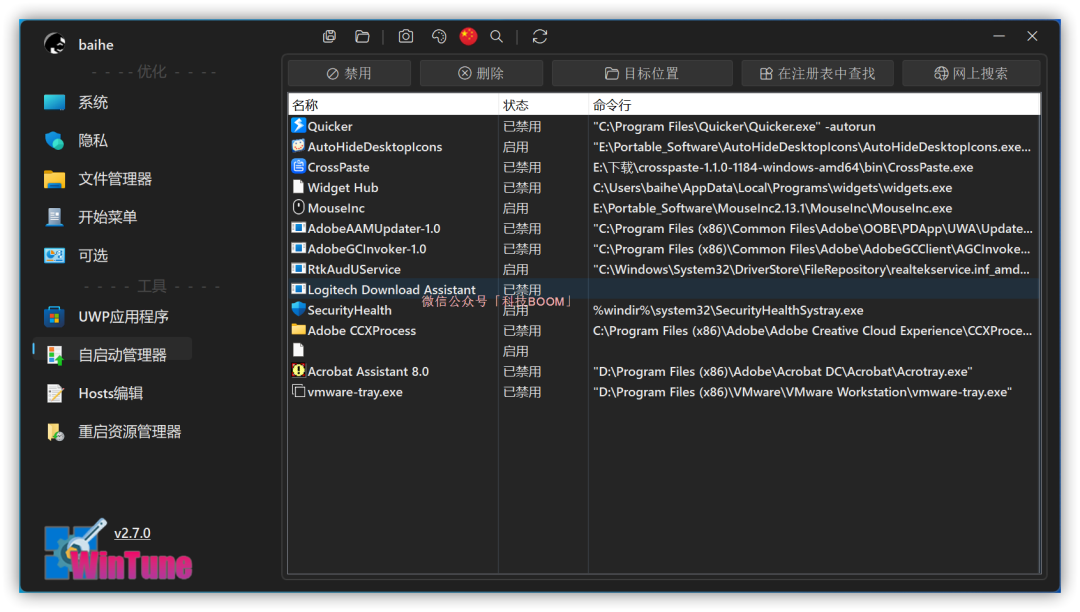
Task: Close the WinTune window
Action: tap(1032, 36)
